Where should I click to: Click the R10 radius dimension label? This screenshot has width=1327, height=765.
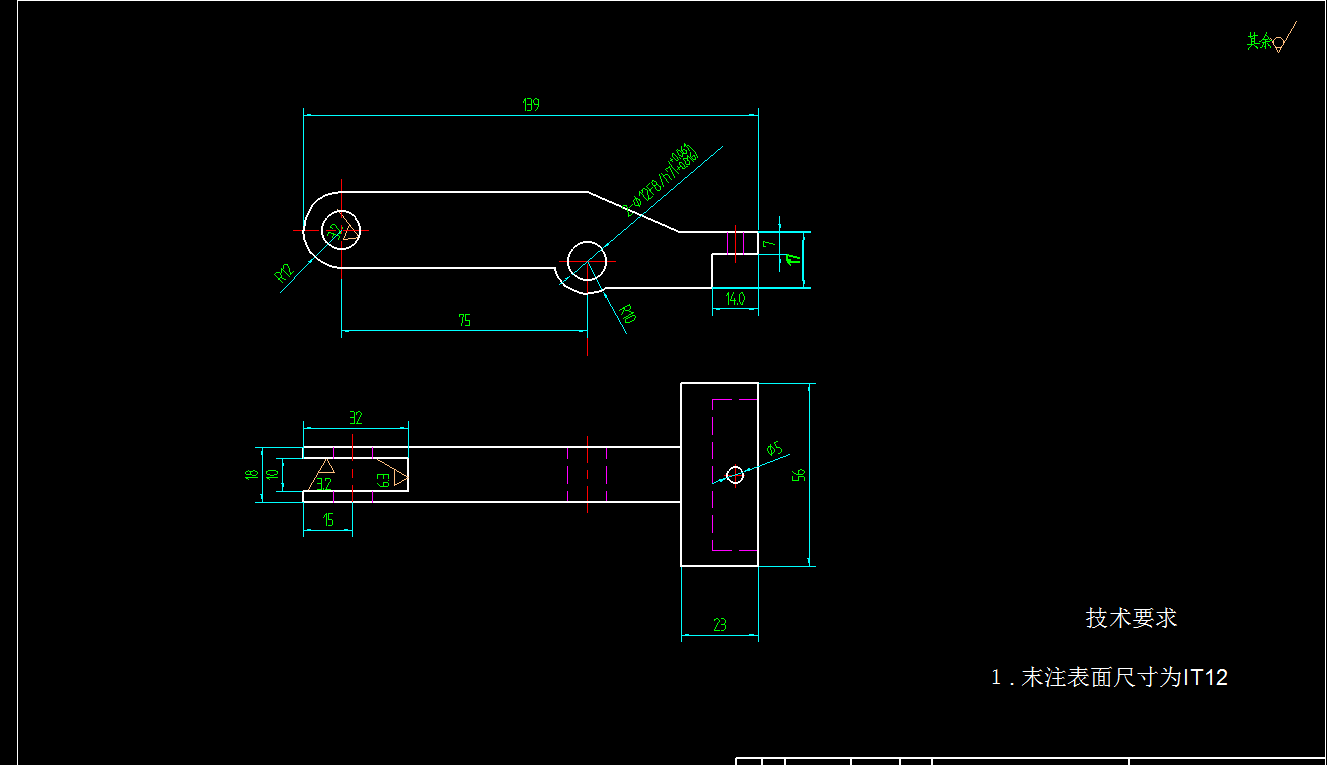[x=628, y=314]
